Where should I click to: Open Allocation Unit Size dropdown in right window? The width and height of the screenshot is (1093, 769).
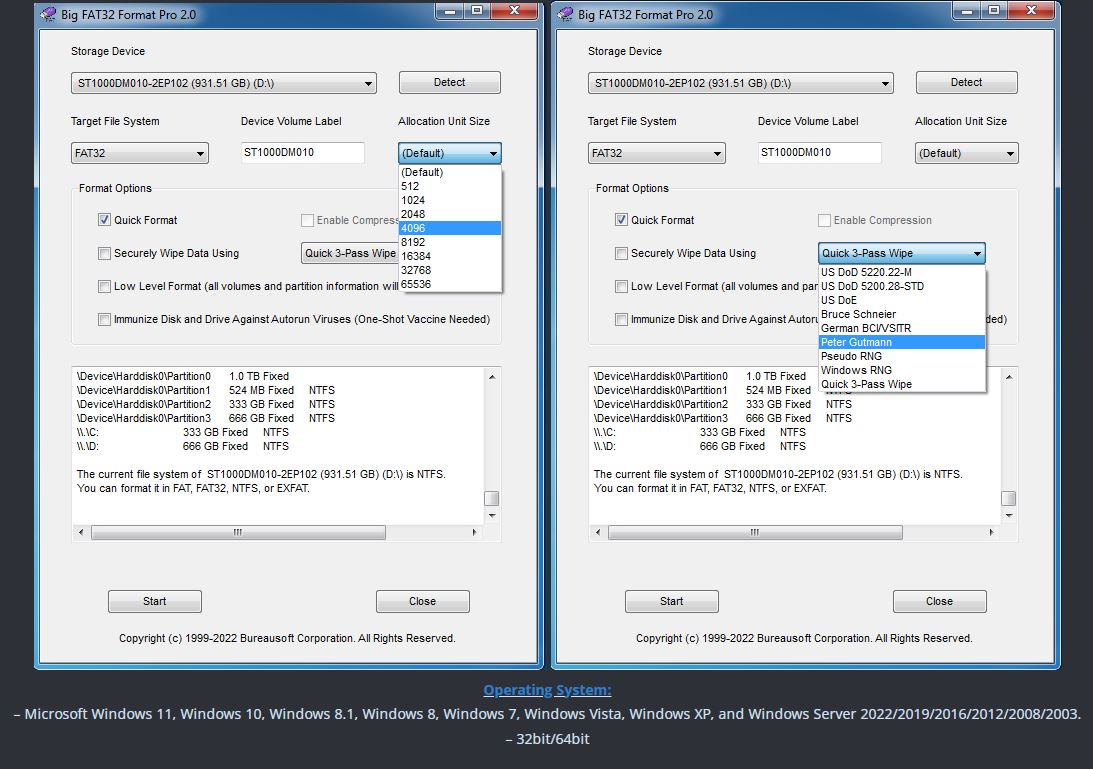(x=966, y=153)
